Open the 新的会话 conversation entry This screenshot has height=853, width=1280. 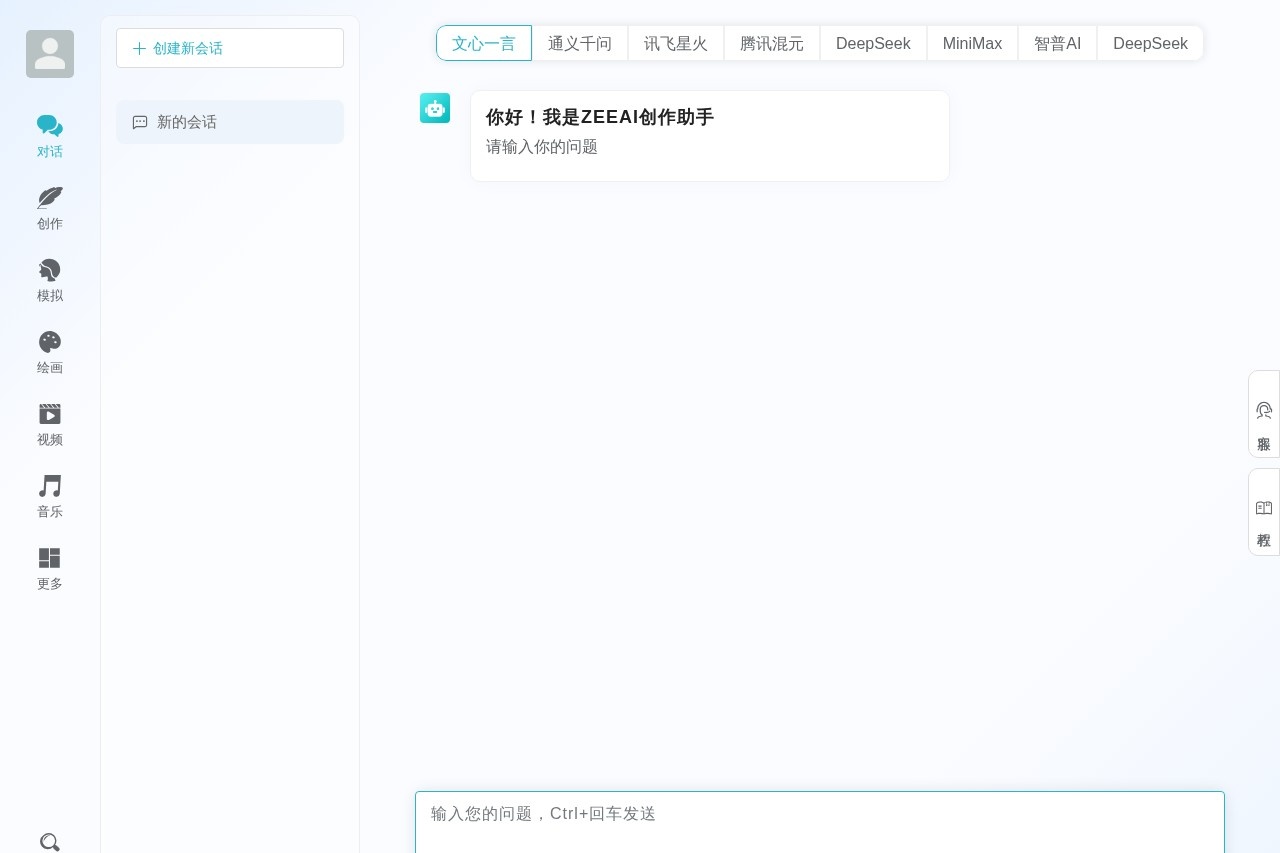pos(230,122)
